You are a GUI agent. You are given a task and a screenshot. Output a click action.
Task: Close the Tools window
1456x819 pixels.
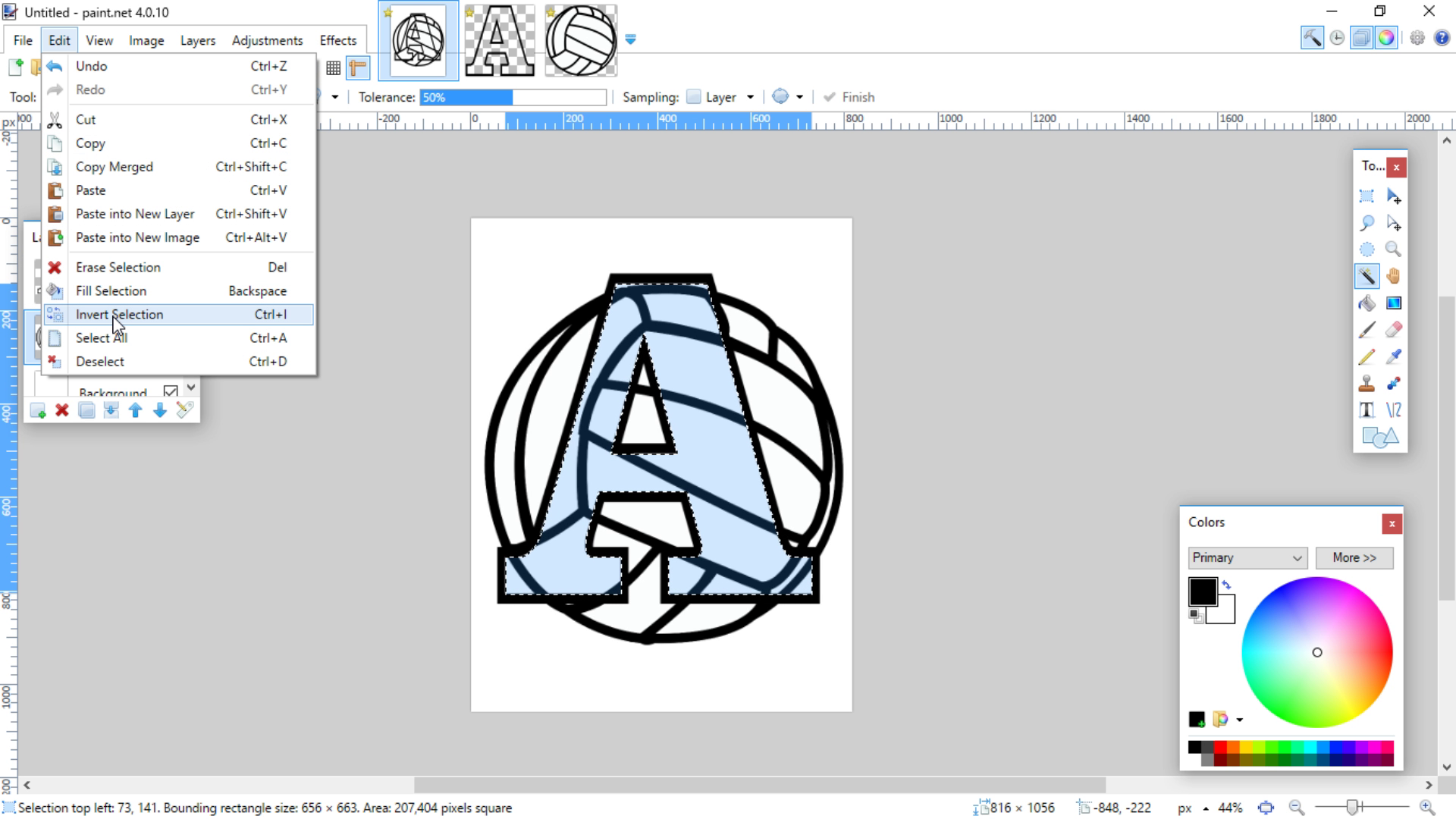(1396, 167)
